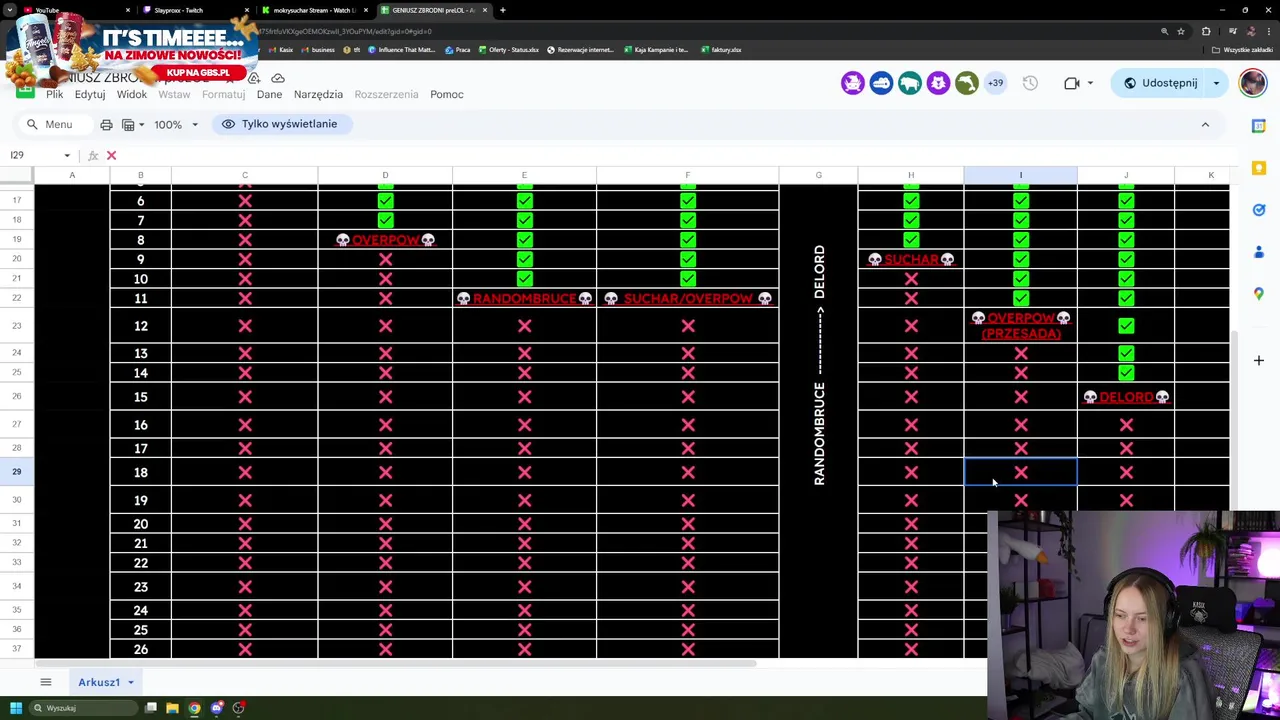Open the Plik menu

click(54, 94)
